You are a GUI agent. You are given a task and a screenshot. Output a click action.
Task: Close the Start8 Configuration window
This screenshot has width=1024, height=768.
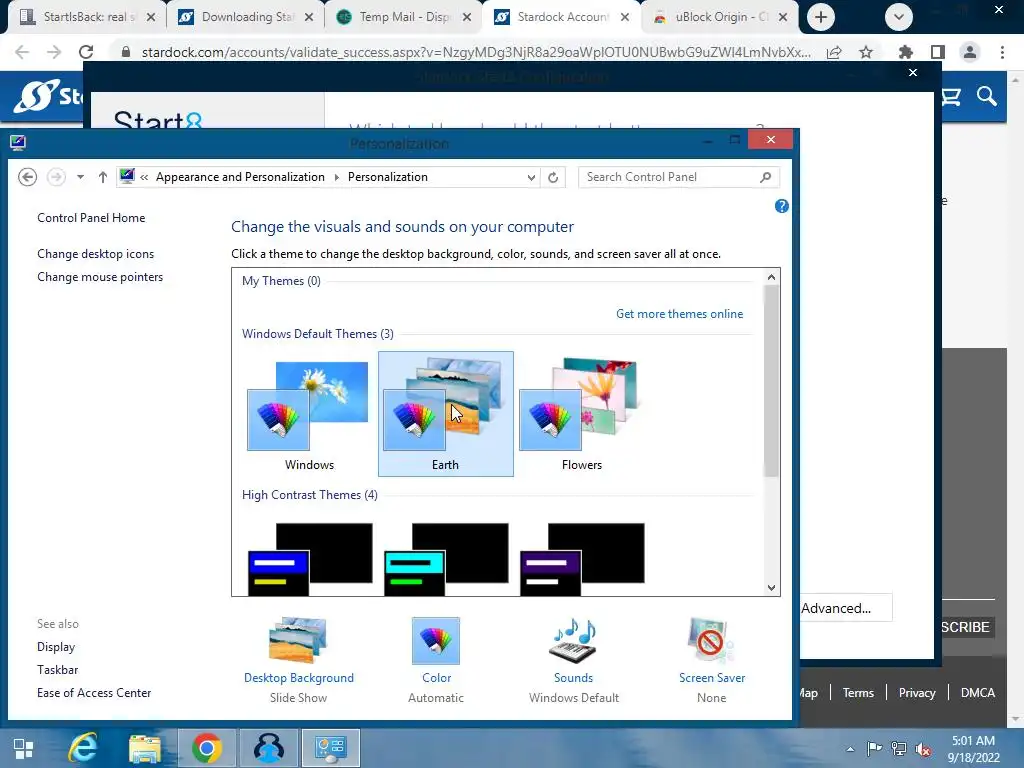click(x=913, y=72)
